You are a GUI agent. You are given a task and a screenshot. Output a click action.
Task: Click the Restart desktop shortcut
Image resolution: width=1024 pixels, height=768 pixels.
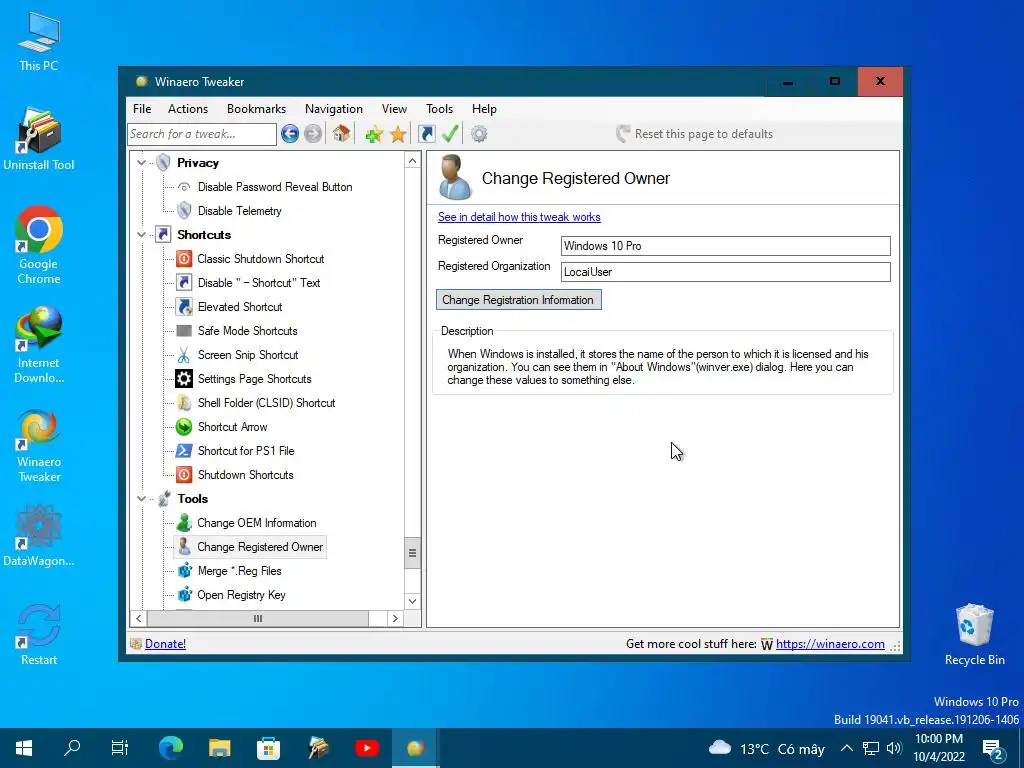(39, 635)
